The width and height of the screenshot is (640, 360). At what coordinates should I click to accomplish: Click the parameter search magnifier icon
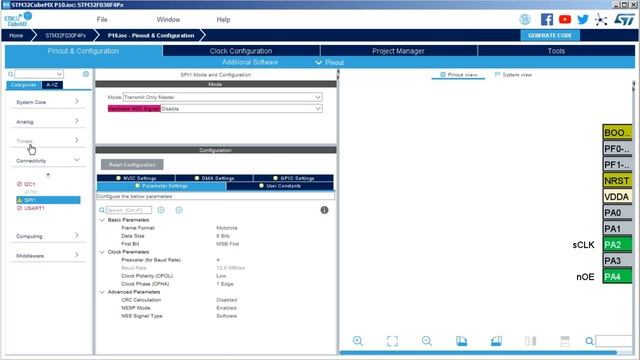(102, 210)
